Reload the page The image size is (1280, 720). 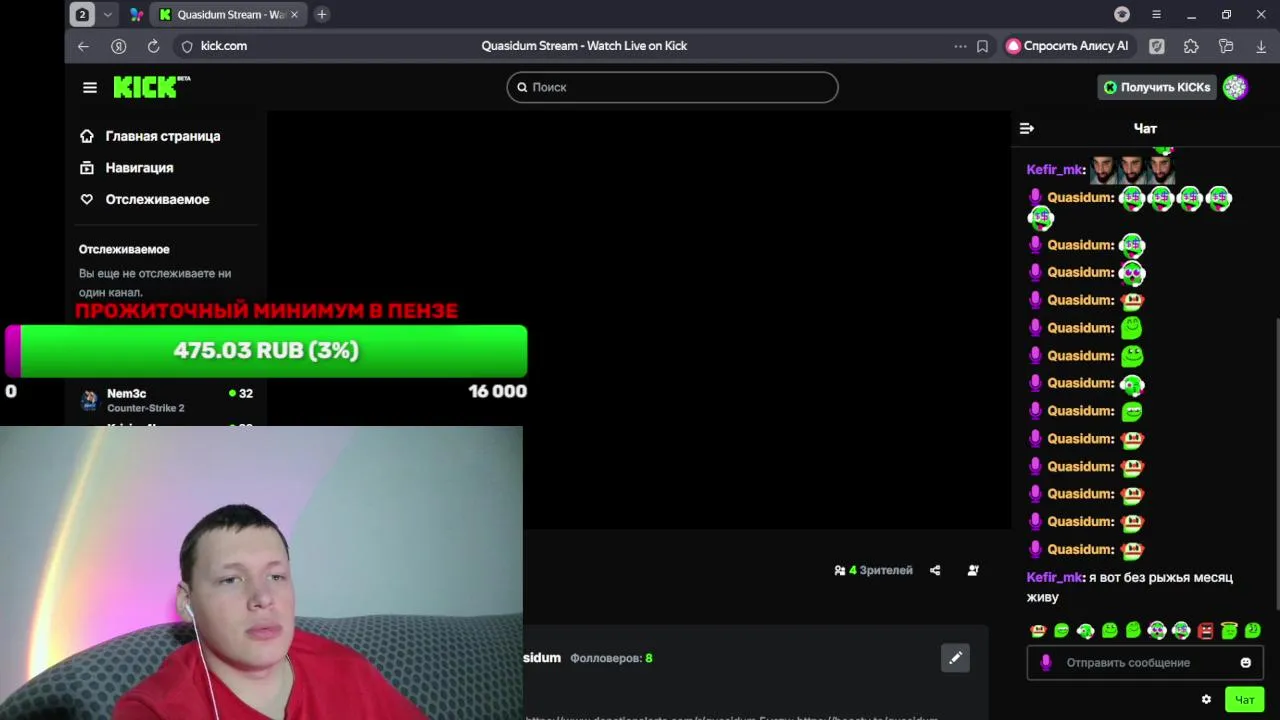pos(153,46)
